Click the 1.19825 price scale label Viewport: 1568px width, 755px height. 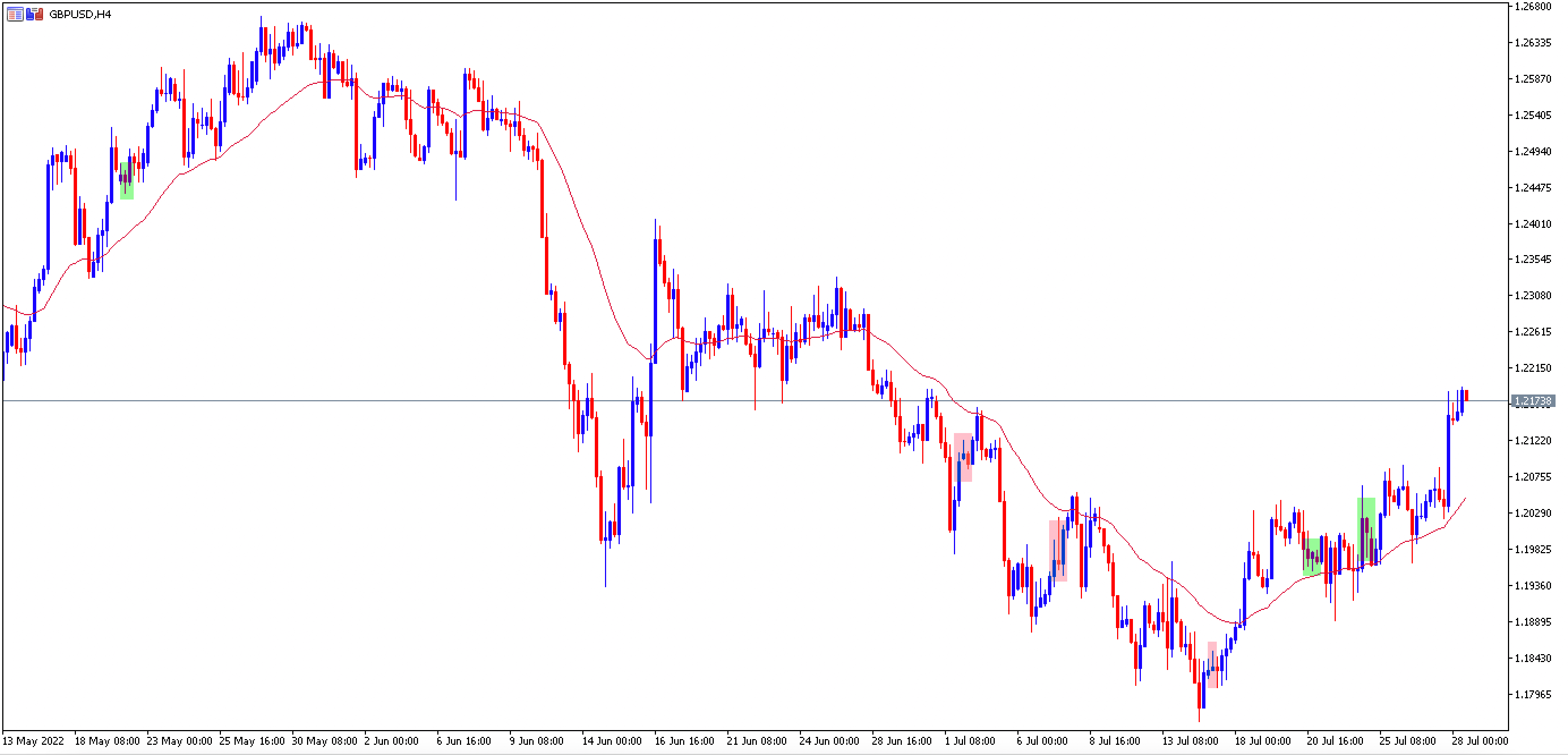tap(1533, 549)
